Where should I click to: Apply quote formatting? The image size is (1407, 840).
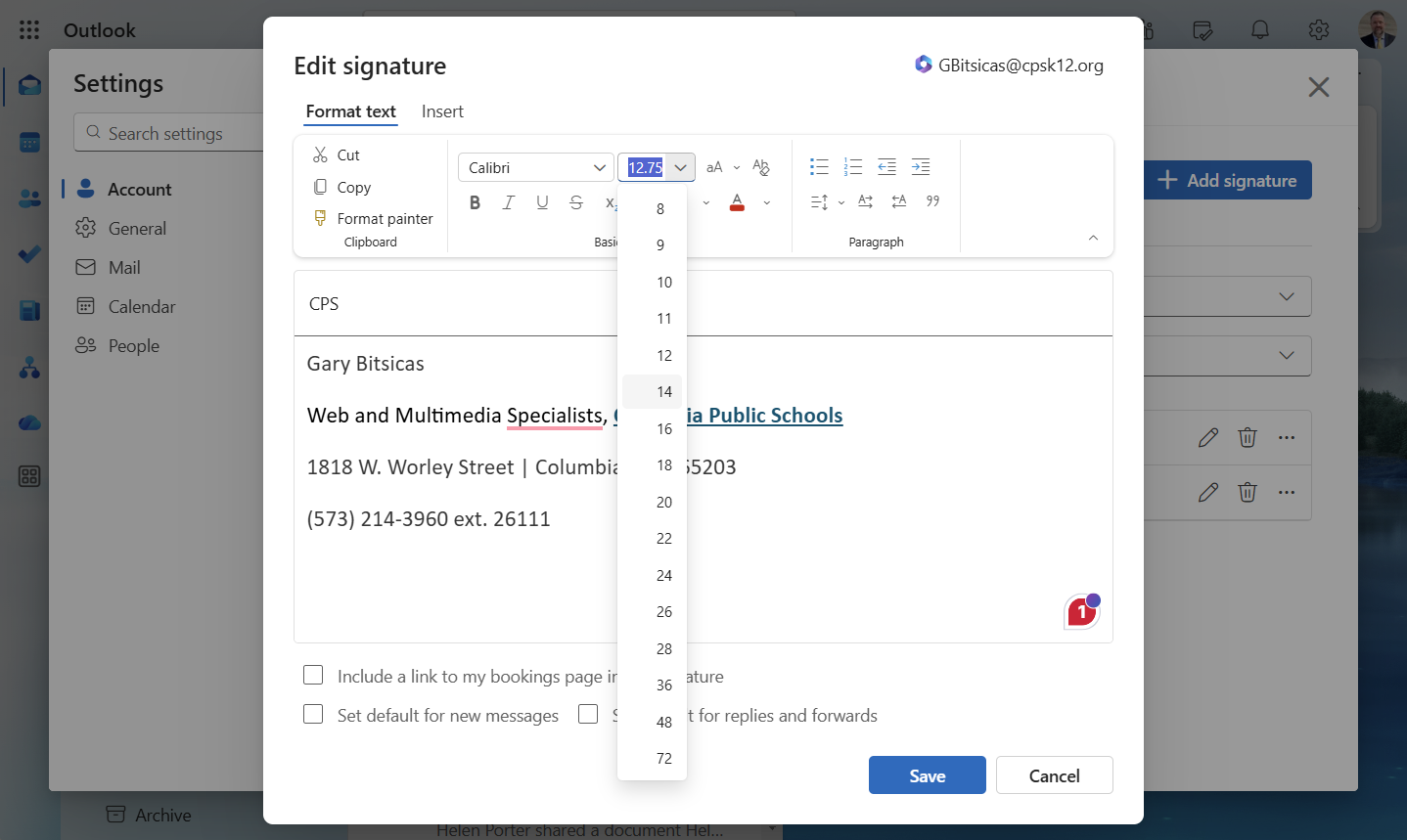[932, 201]
